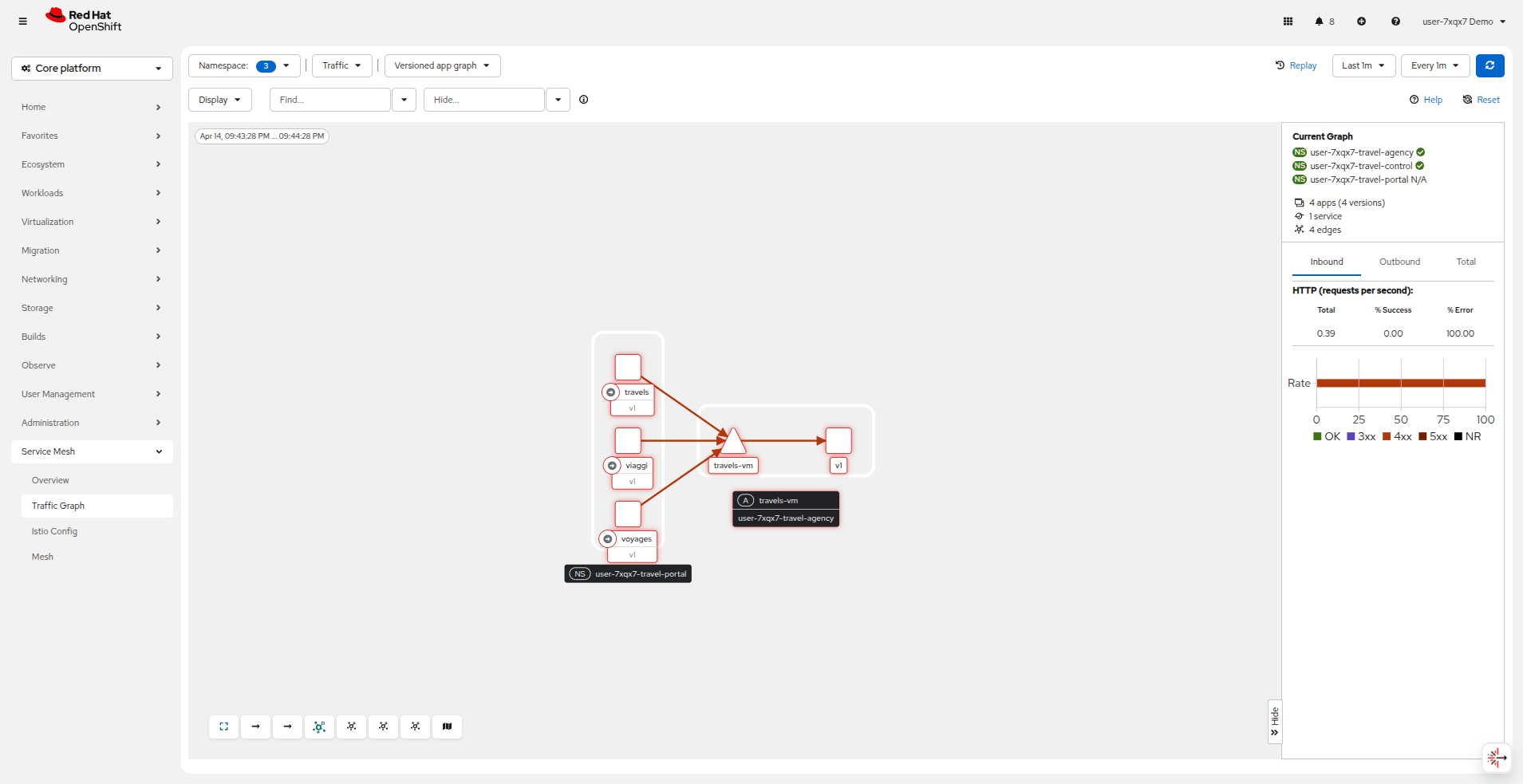Screen dimensions: 1523x784
Task: Select the active teal graph layout icon
Action: click(x=319, y=727)
